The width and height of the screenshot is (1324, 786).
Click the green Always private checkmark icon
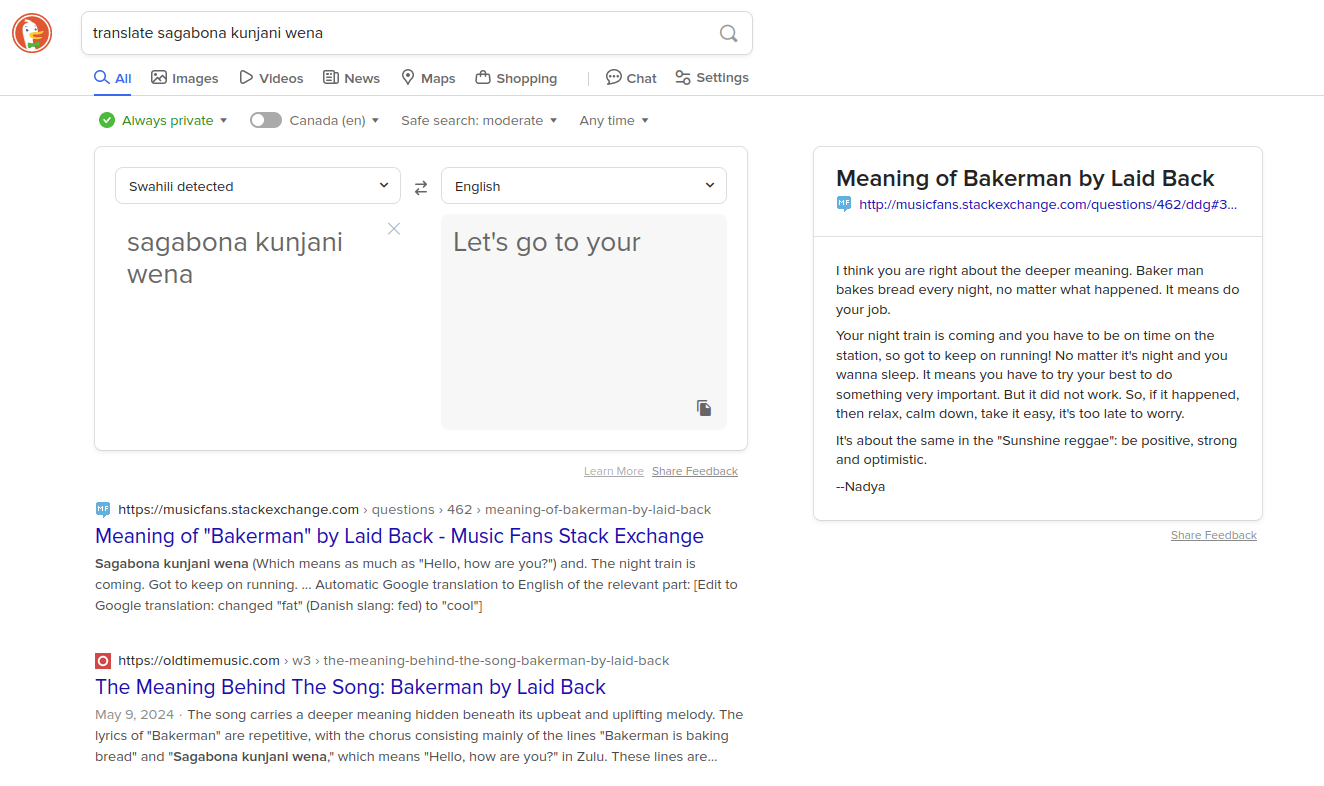[x=107, y=120]
